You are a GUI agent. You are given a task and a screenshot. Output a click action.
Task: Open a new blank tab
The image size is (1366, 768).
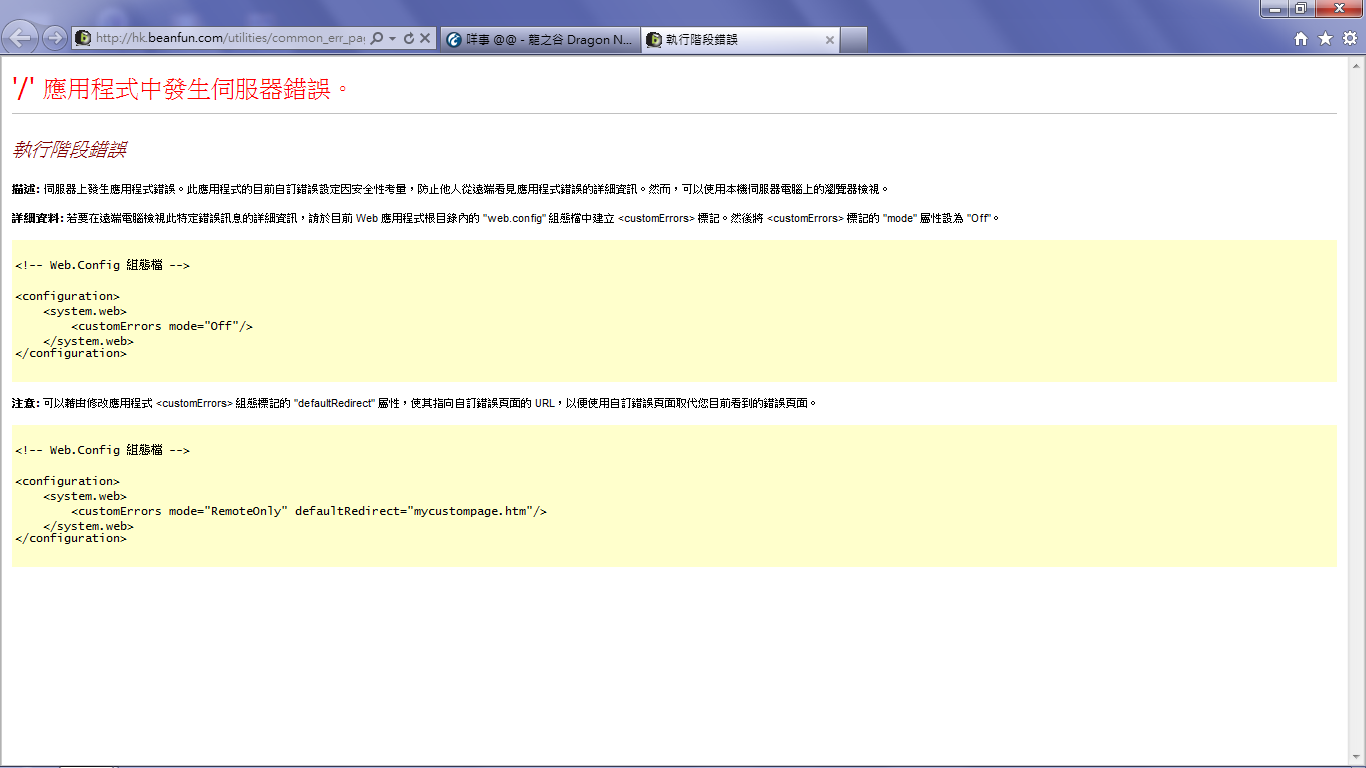[x=853, y=40]
